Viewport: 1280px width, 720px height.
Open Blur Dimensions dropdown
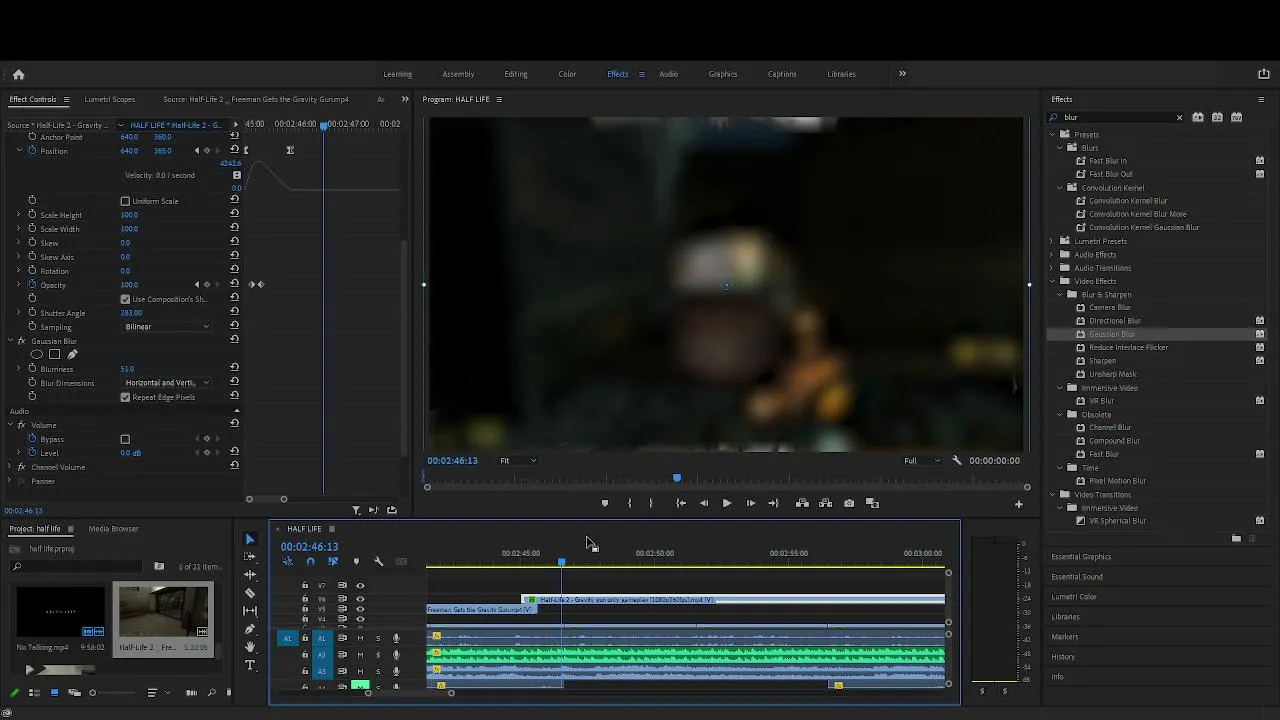(167, 383)
